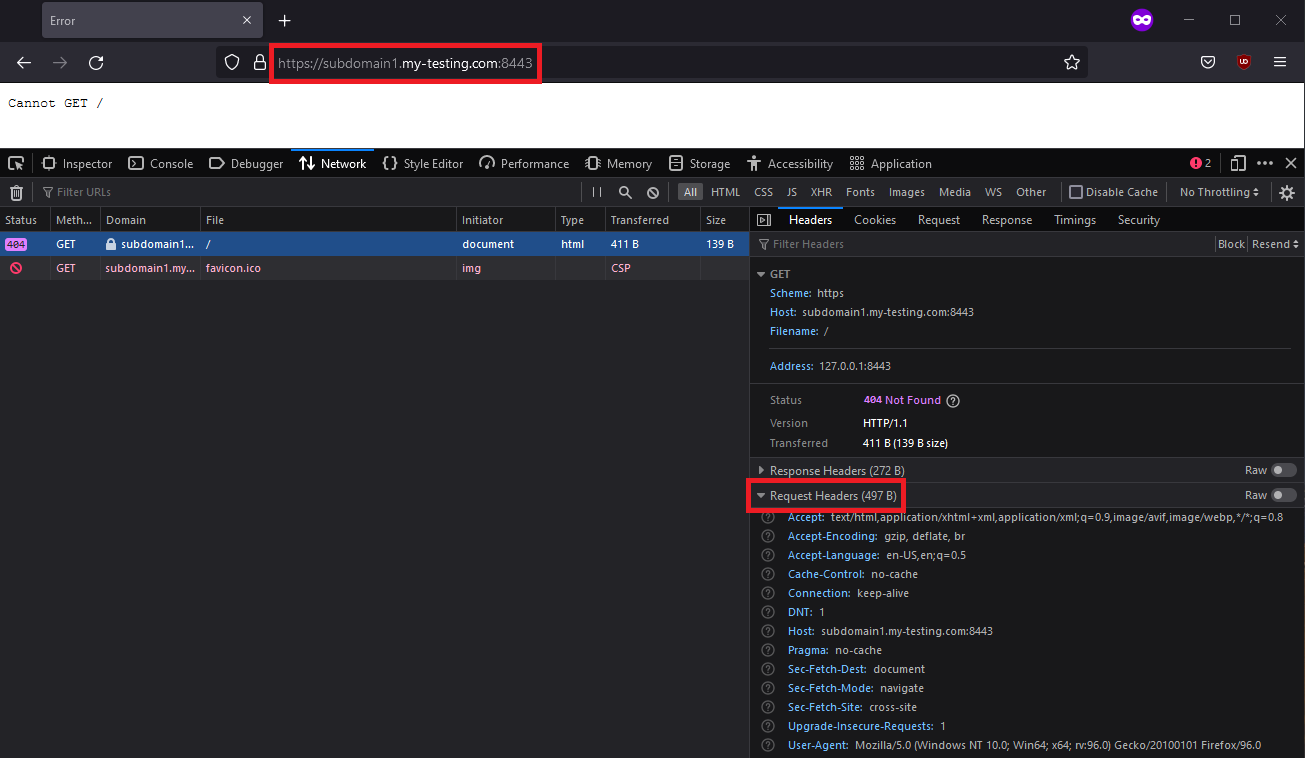
Task: Click the request blocking icon
Action: pos(653,192)
